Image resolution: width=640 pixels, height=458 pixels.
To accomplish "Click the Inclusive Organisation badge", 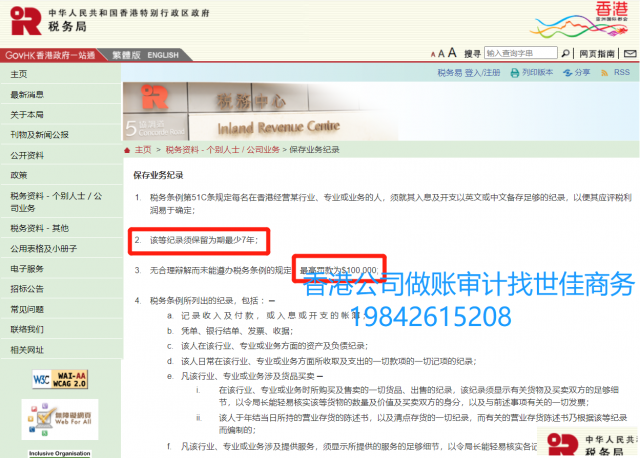I will tap(60, 454).
